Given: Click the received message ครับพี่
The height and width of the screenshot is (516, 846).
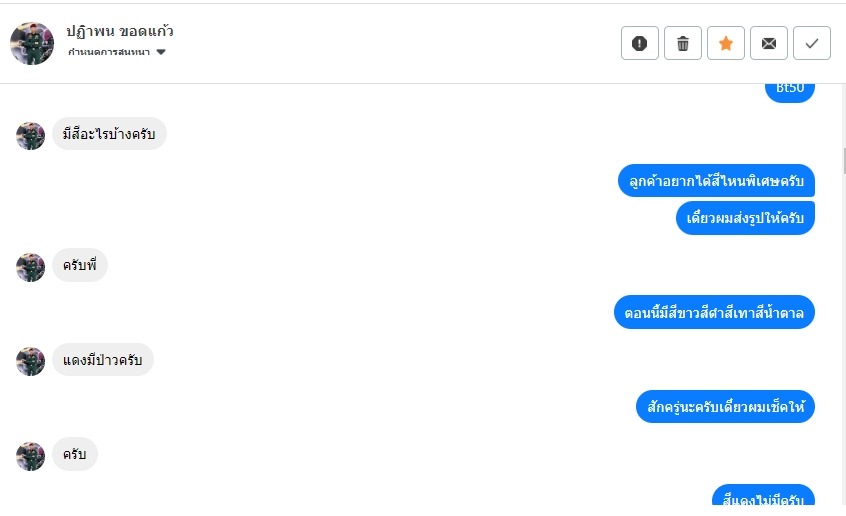Looking at the screenshot, I should coord(79,266).
